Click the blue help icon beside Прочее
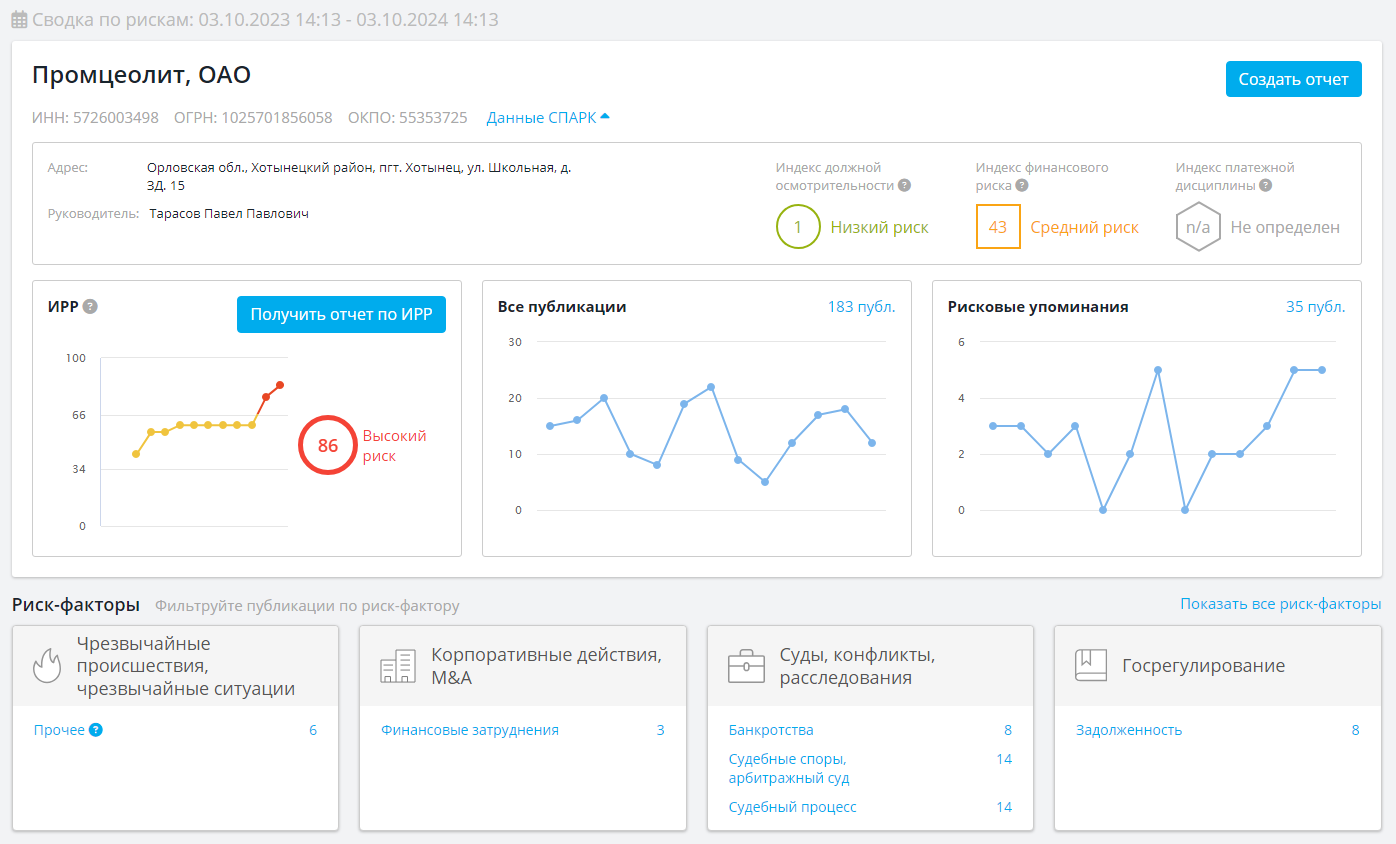The height and width of the screenshot is (844, 1396). click(96, 730)
